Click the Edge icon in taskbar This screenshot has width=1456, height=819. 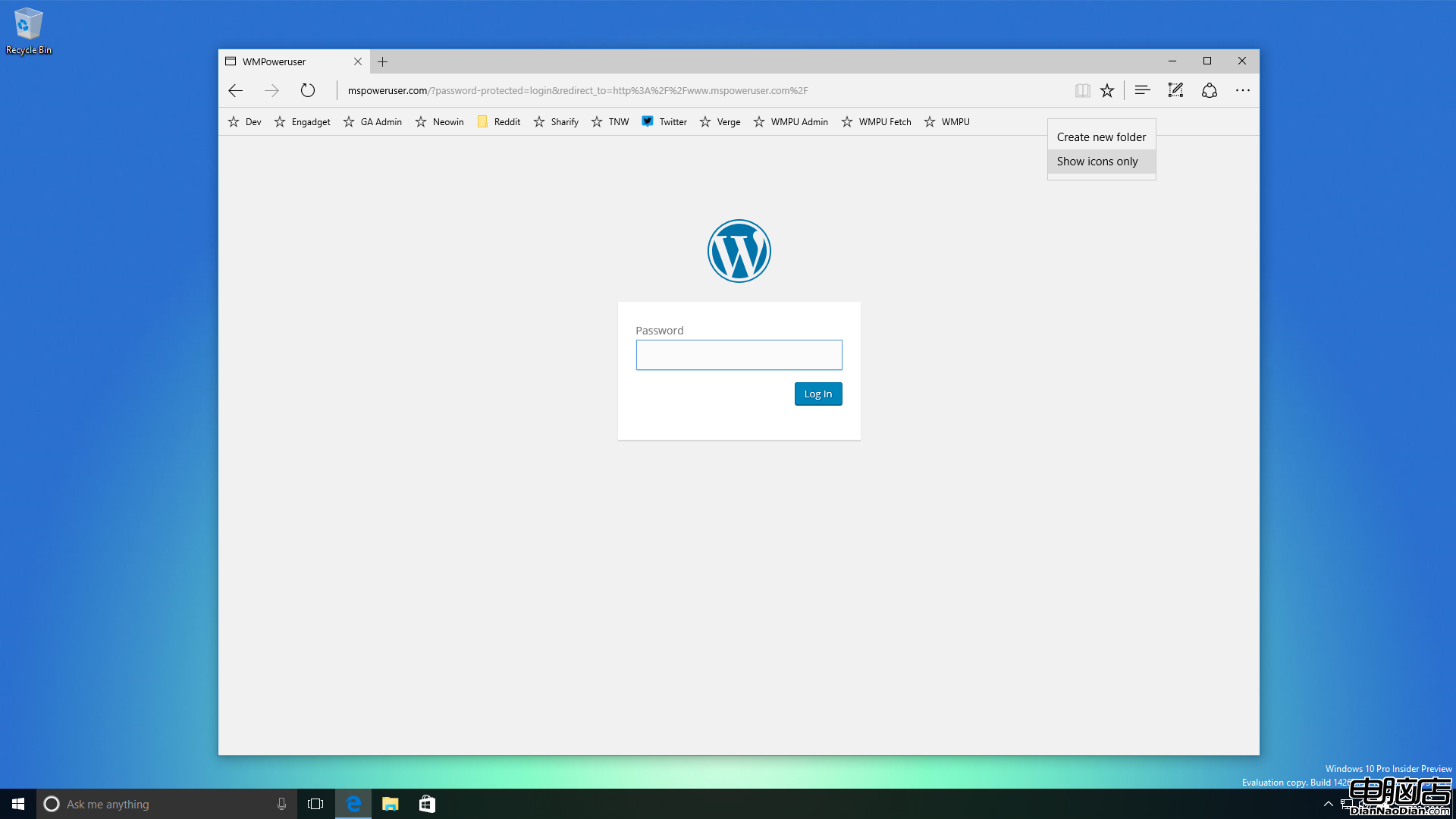coord(353,804)
